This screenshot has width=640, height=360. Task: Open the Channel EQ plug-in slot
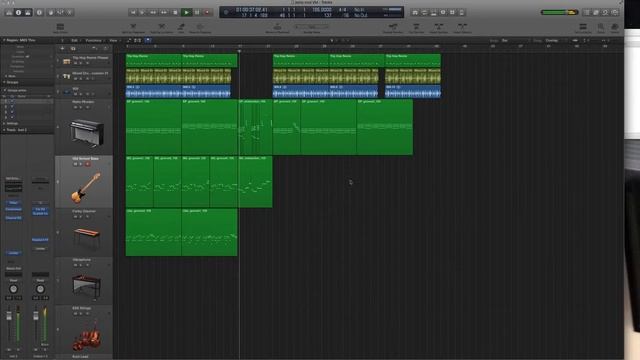13,218
